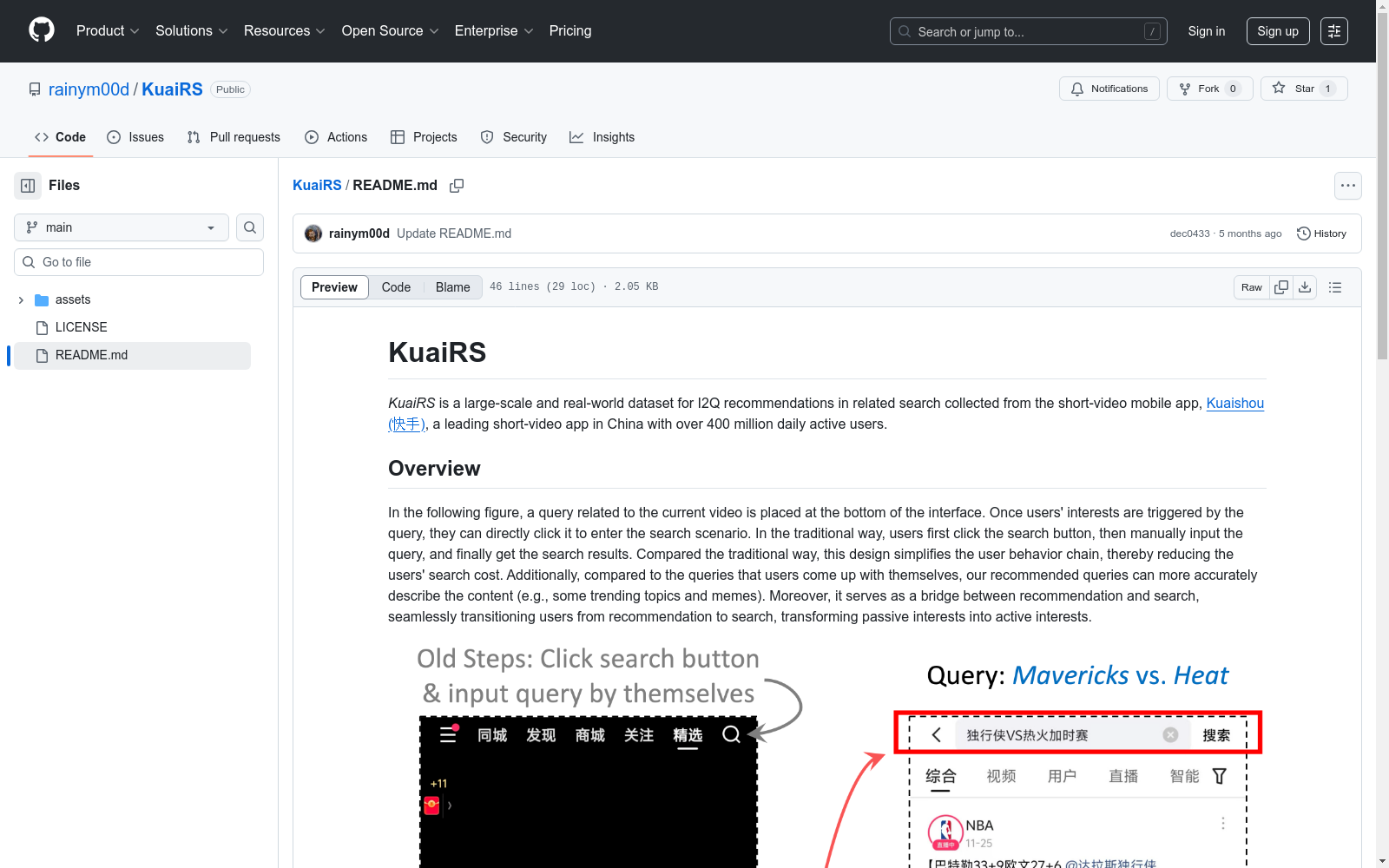Viewport: 1389px width, 868px height.
Task: Open the more file actions menu
Action: [x=1347, y=186]
